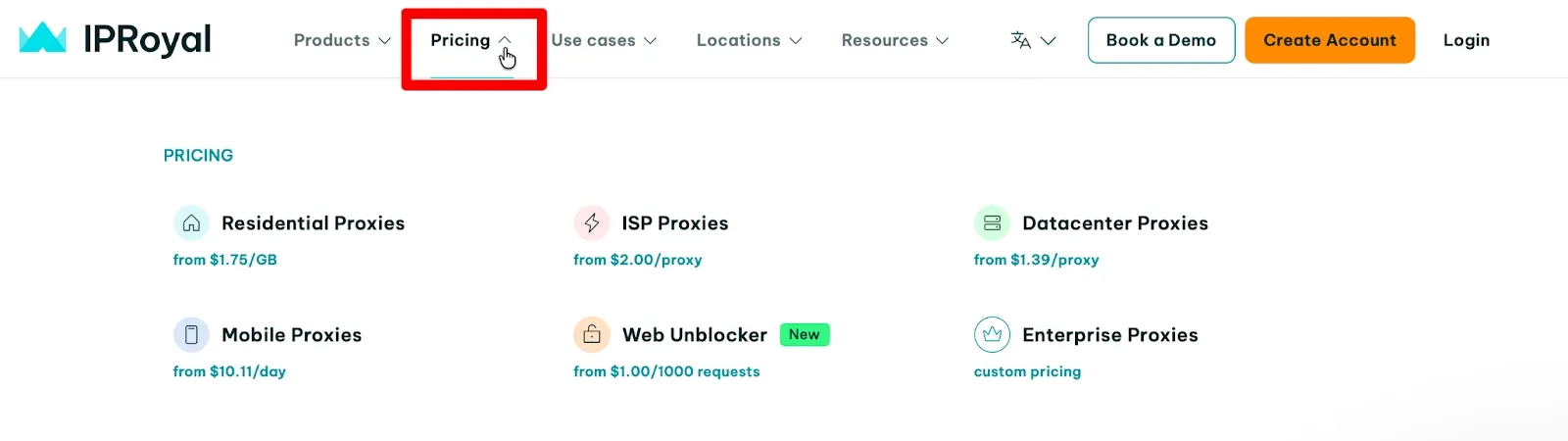Open the Use cases dropdown

coord(604,40)
